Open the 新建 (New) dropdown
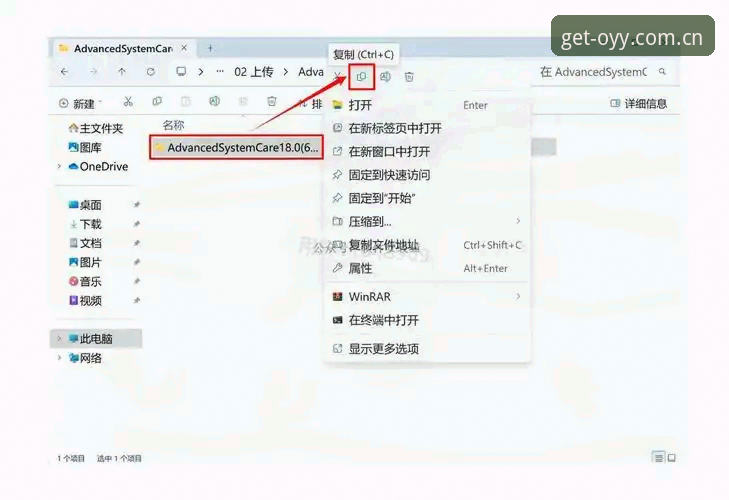 (80, 103)
